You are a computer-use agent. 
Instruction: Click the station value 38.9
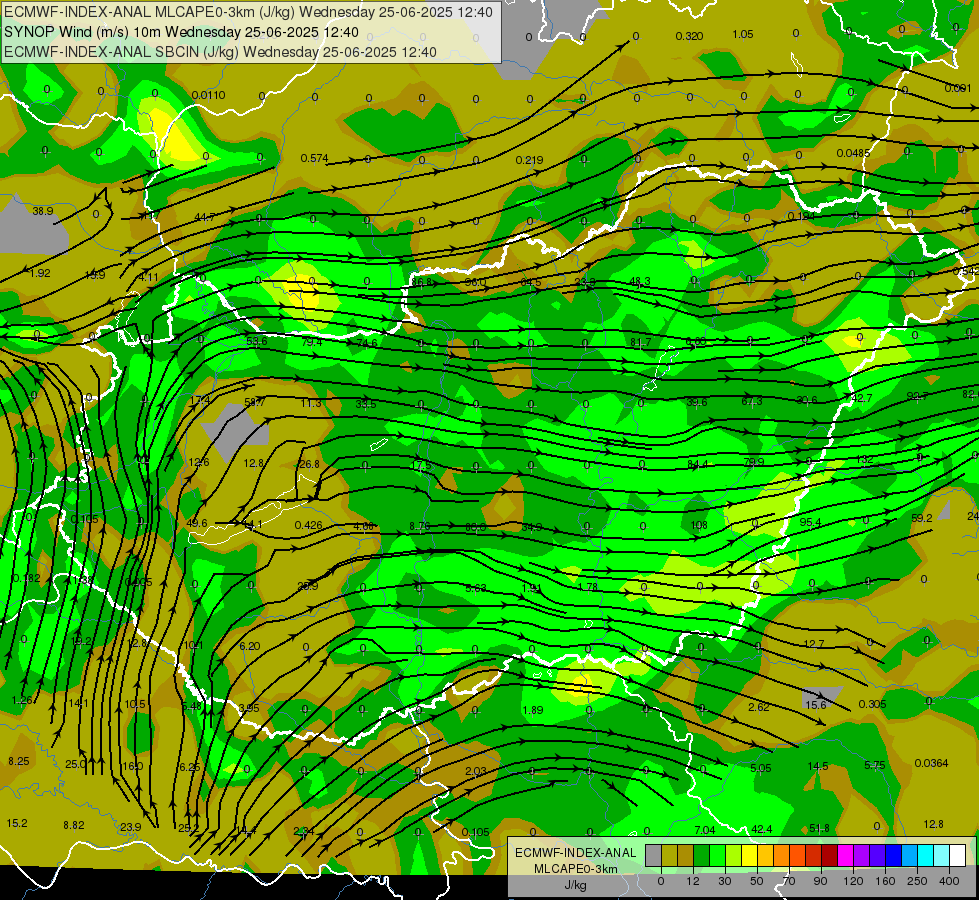42,211
